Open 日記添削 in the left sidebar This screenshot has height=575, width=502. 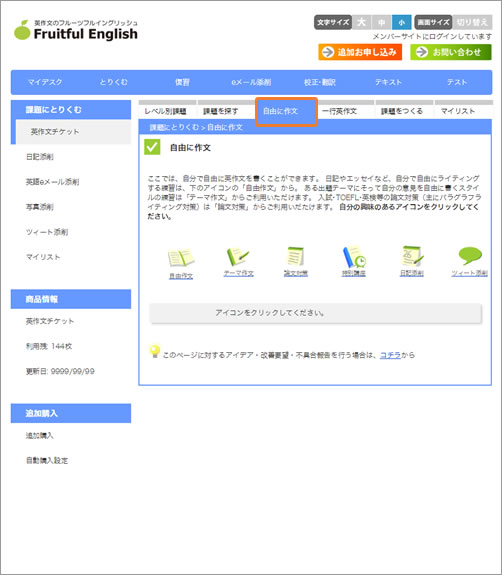coord(40,157)
